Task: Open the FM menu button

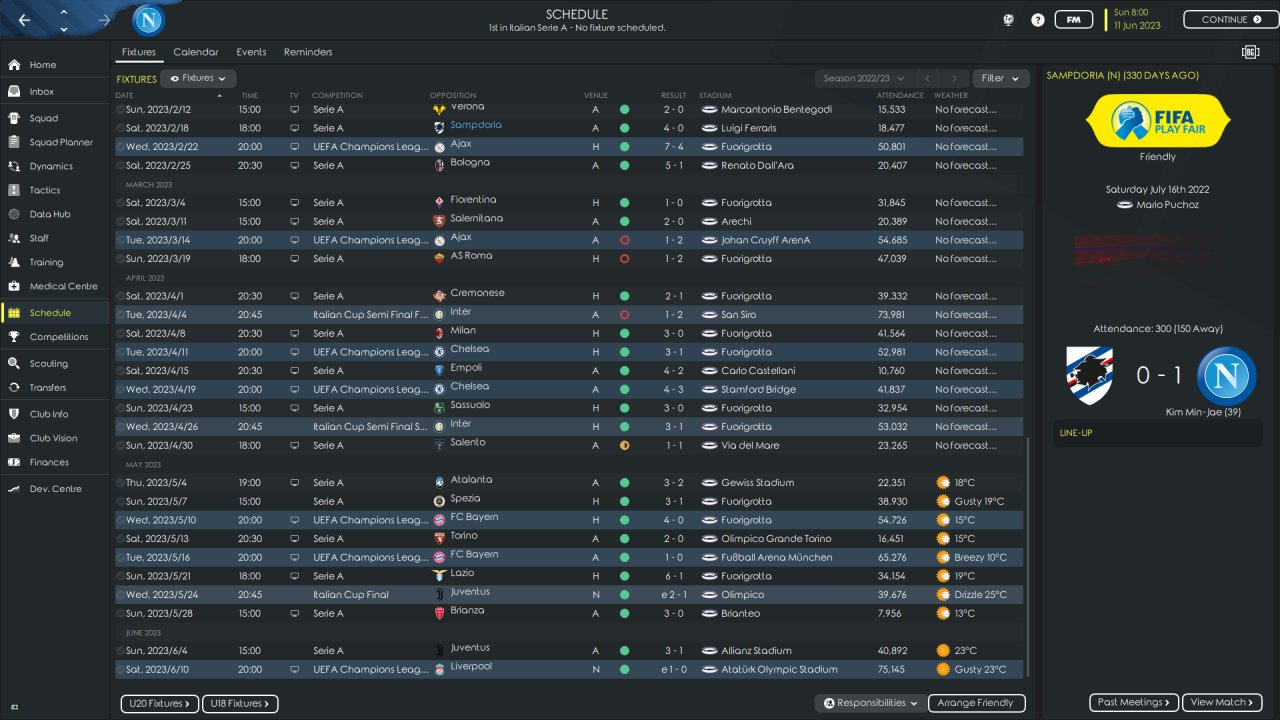Action: 1073,19
